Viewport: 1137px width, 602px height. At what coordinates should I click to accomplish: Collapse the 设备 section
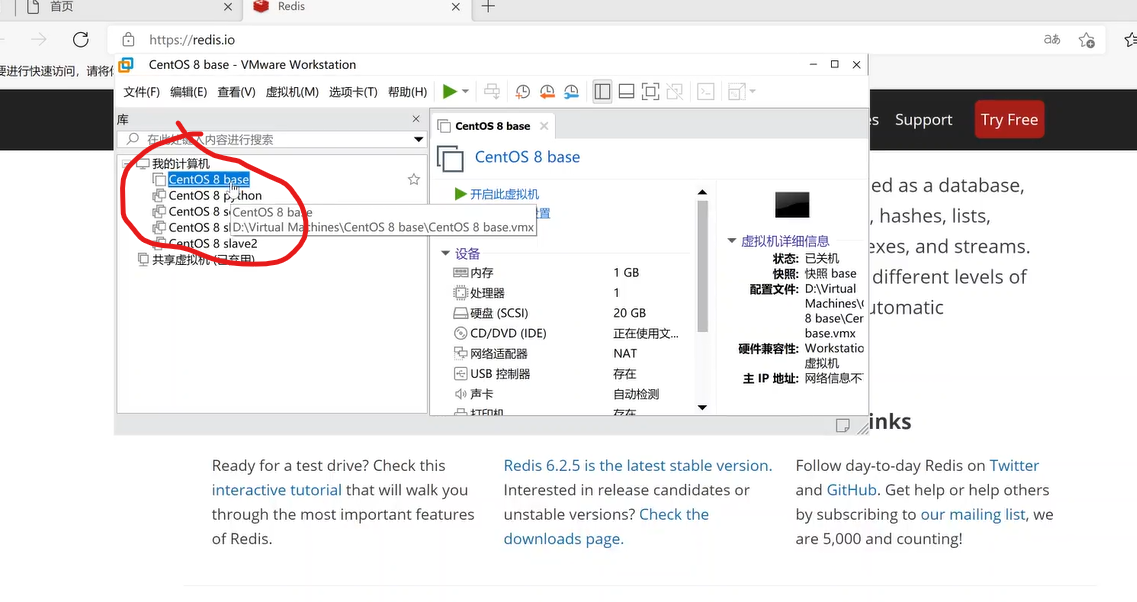pos(445,253)
